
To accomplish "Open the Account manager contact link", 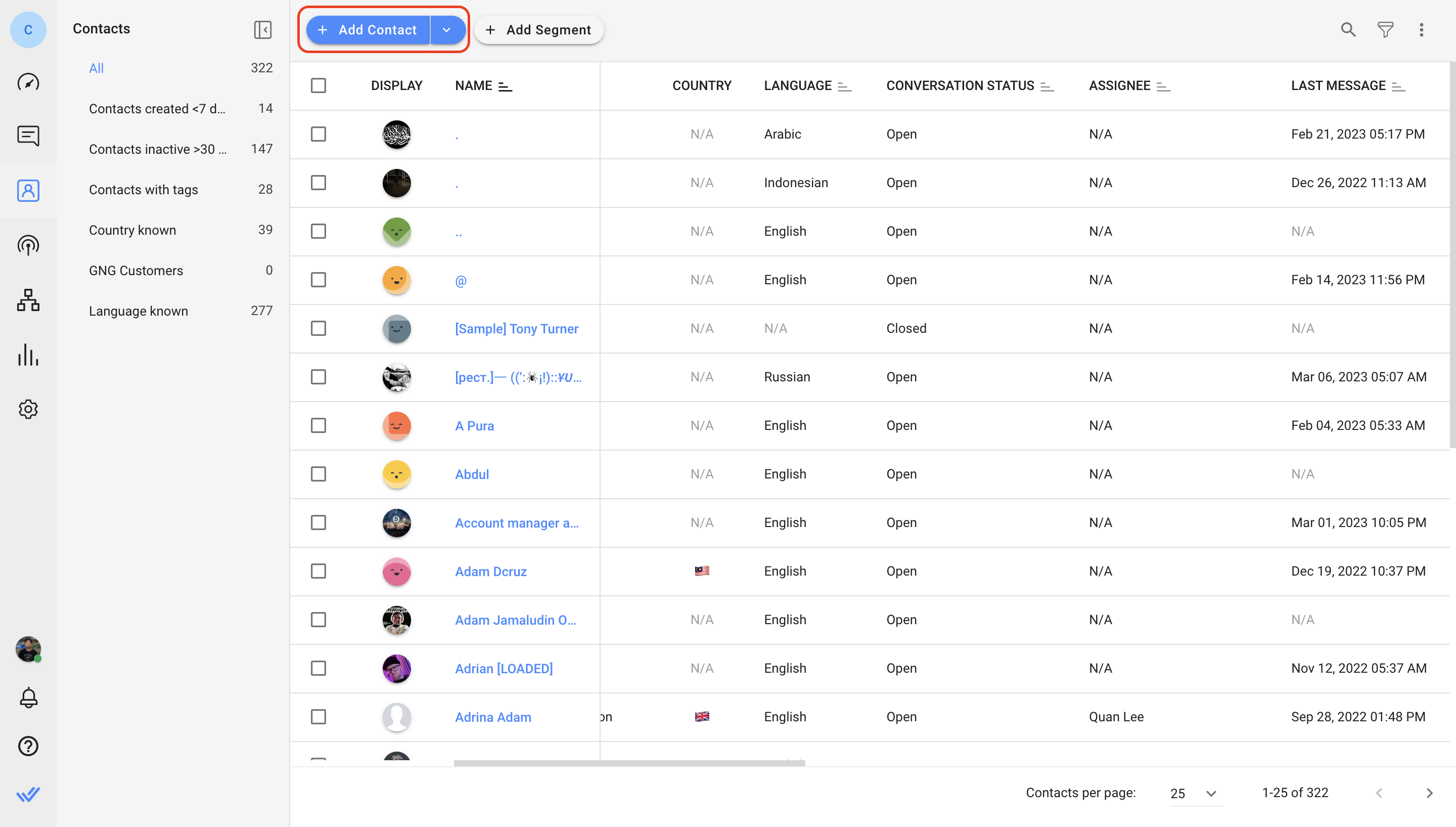I will pos(517,523).
